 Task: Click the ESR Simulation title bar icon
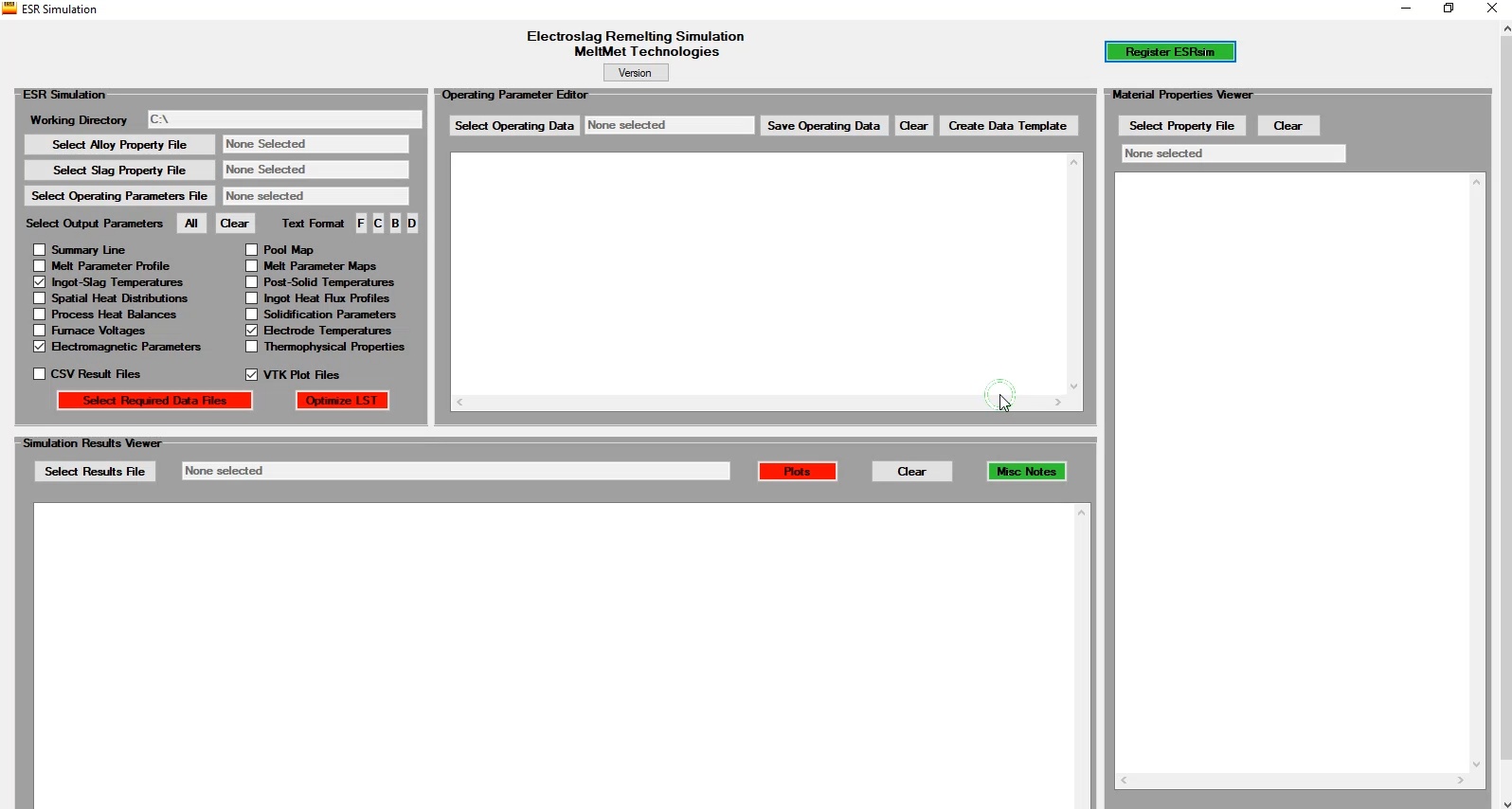pyautogui.click(x=9, y=9)
